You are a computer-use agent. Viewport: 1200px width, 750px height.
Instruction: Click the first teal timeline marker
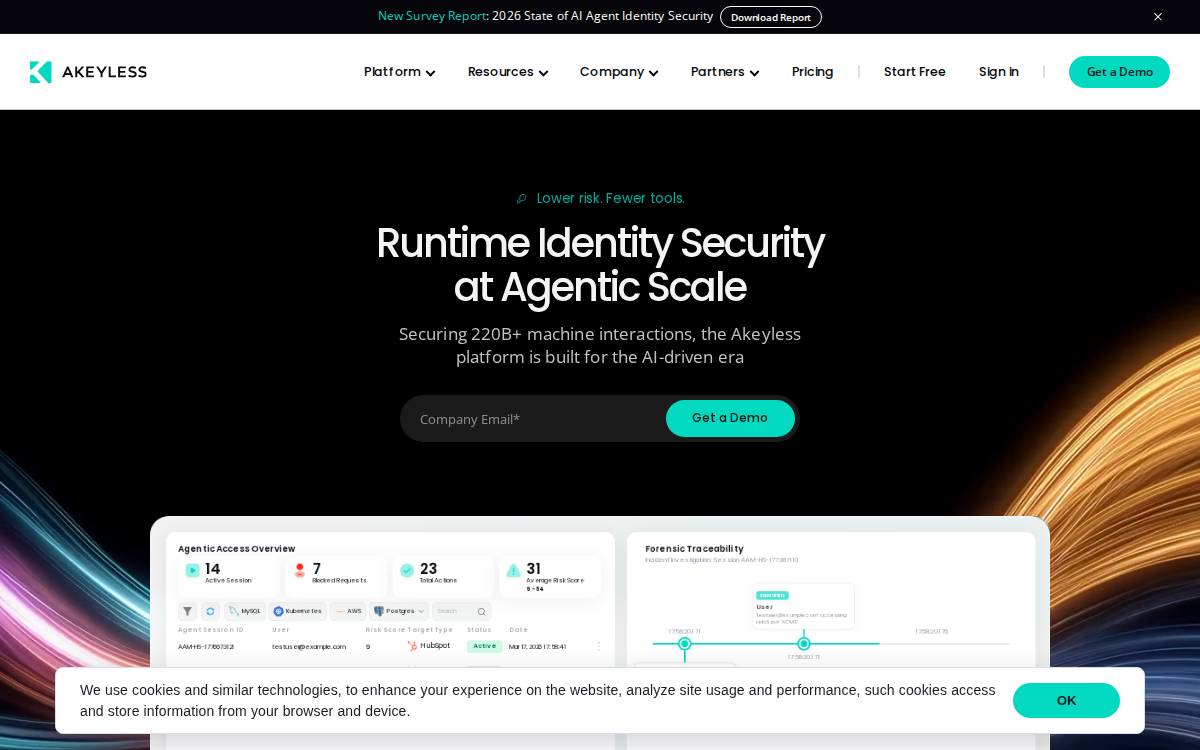coord(685,644)
